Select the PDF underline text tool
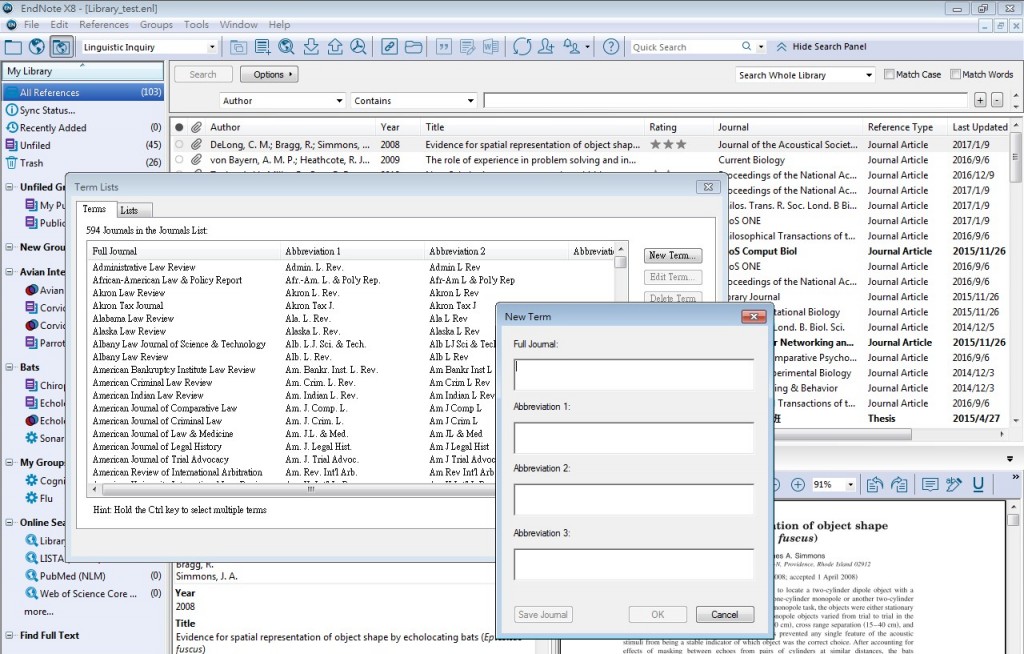 [978, 485]
